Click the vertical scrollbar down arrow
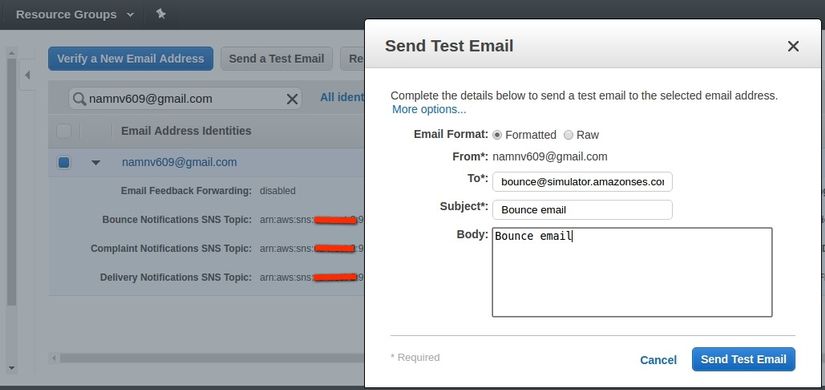Viewport: 825px width, 390px height. click(12, 368)
